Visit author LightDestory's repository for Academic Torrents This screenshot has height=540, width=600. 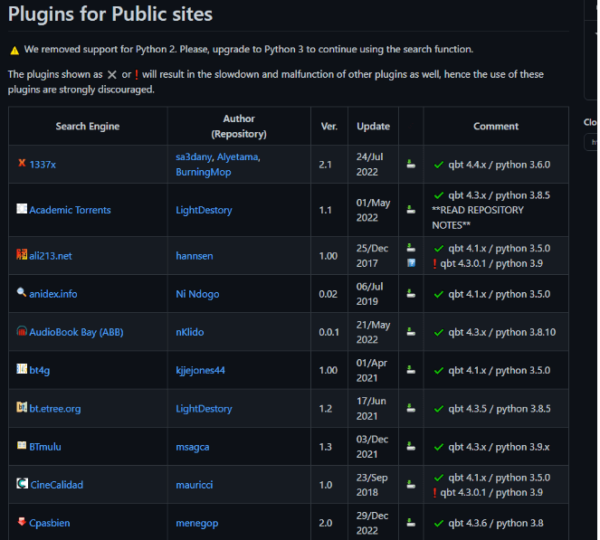click(203, 210)
